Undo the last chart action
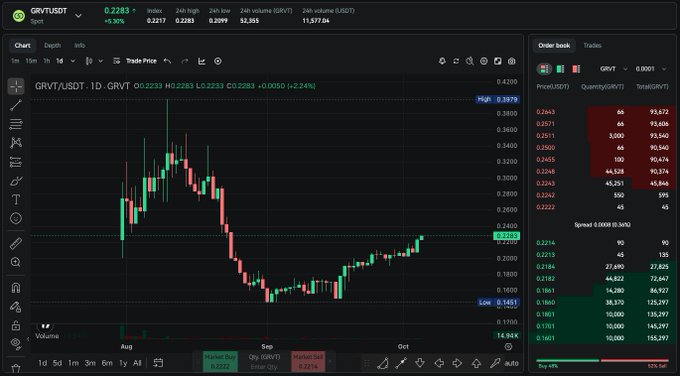 point(167,61)
